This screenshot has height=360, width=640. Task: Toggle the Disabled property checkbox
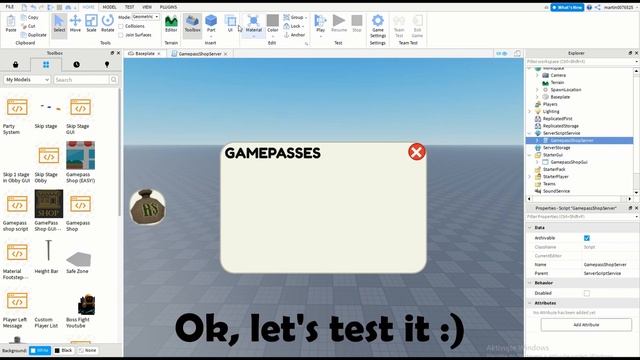tap(587, 293)
